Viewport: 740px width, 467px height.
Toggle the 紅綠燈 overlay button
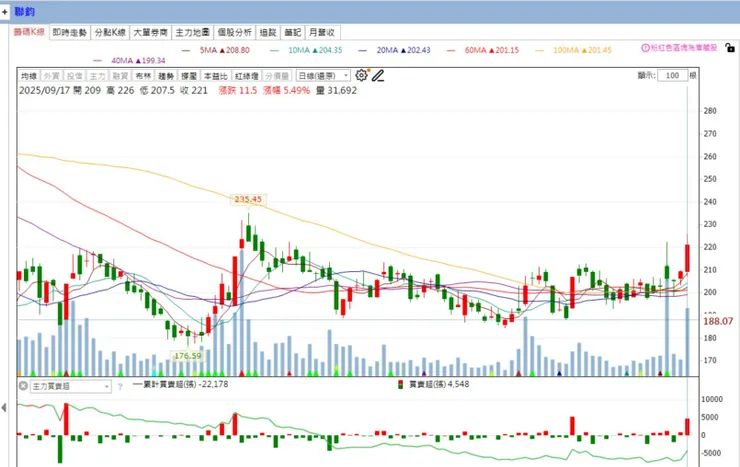tap(247, 76)
